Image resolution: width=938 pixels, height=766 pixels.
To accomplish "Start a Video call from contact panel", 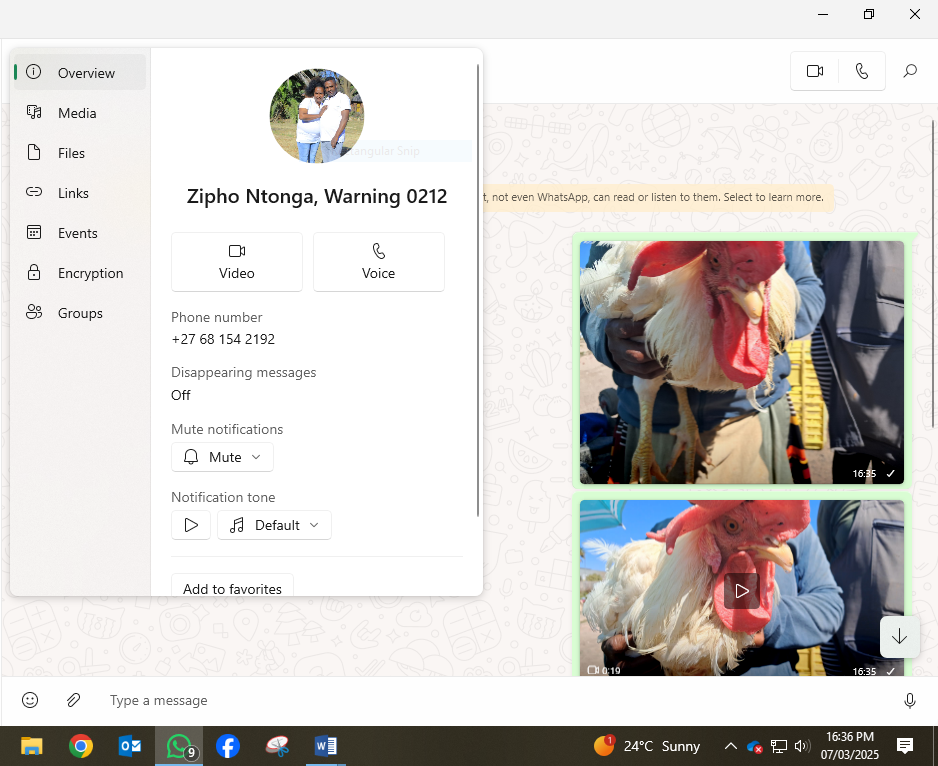I will pos(237,262).
